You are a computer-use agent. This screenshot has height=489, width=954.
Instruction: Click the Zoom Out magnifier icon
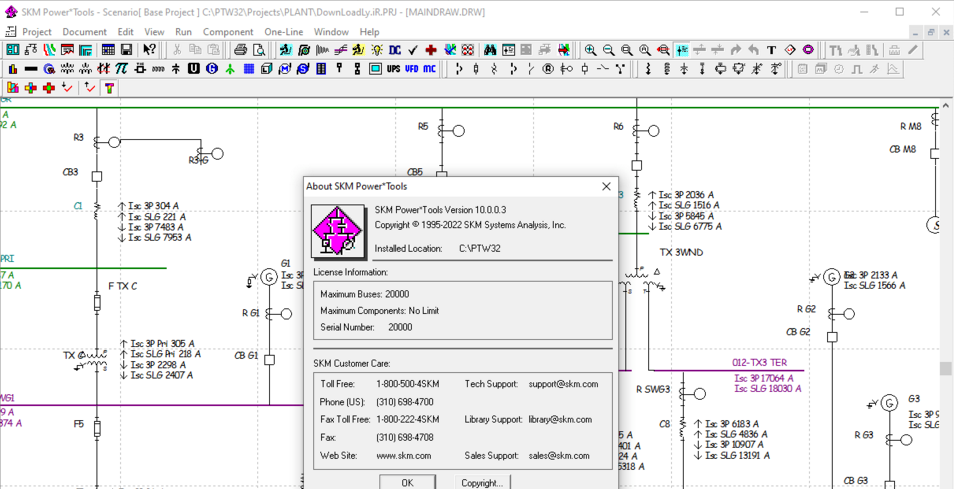pos(608,50)
